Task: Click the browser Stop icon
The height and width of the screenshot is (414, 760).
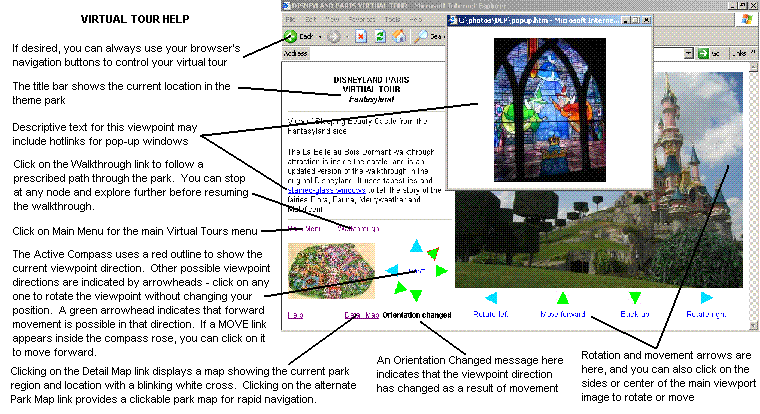Action: [x=360, y=35]
